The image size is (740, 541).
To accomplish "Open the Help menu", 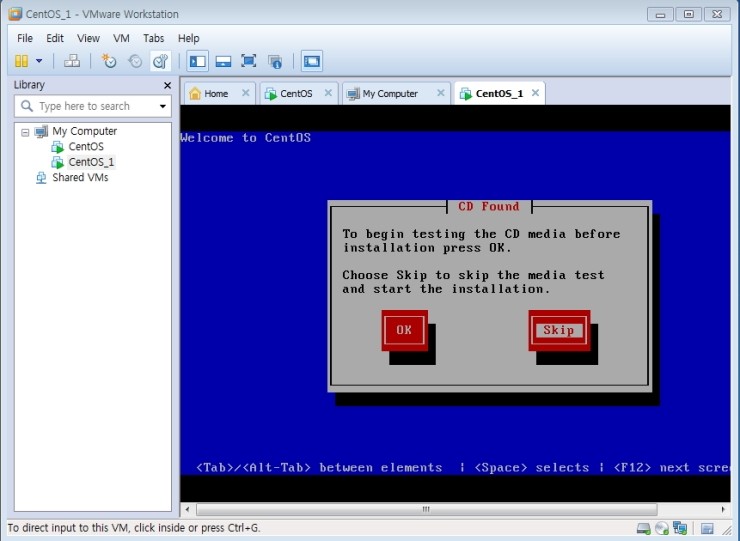I will [x=188, y=38].
